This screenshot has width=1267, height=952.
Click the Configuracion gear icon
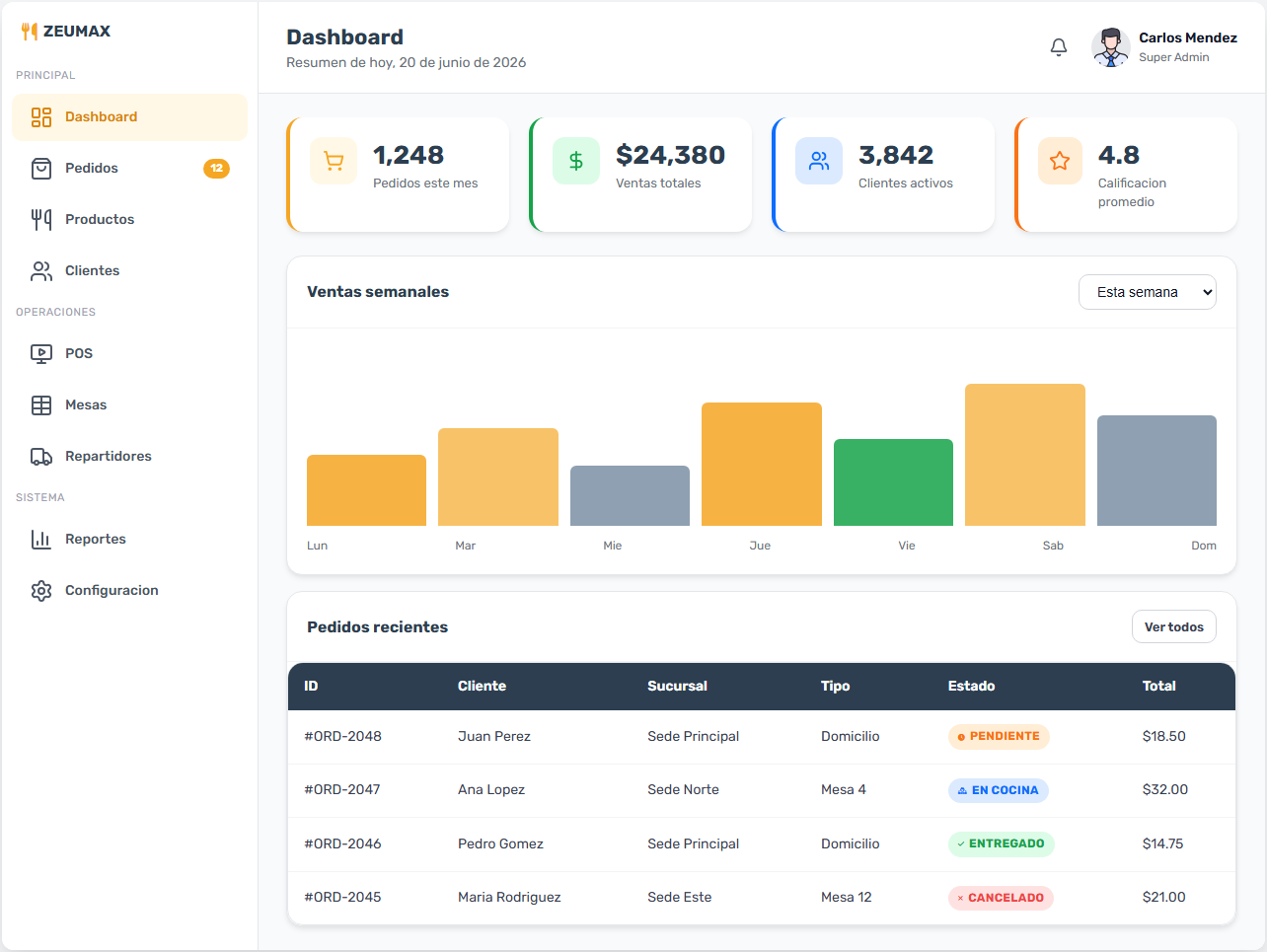pyautogui.click(x=41, y=591)
